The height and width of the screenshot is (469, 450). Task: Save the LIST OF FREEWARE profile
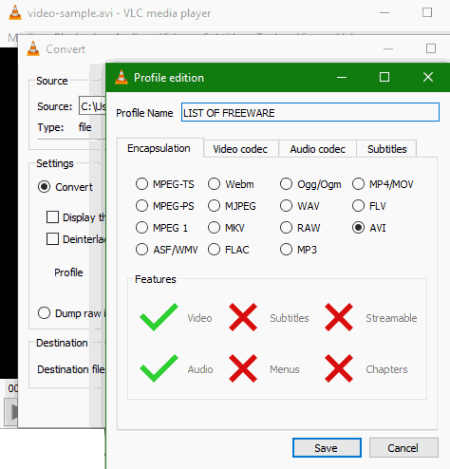pyautogui.click(x=327, y=448)
